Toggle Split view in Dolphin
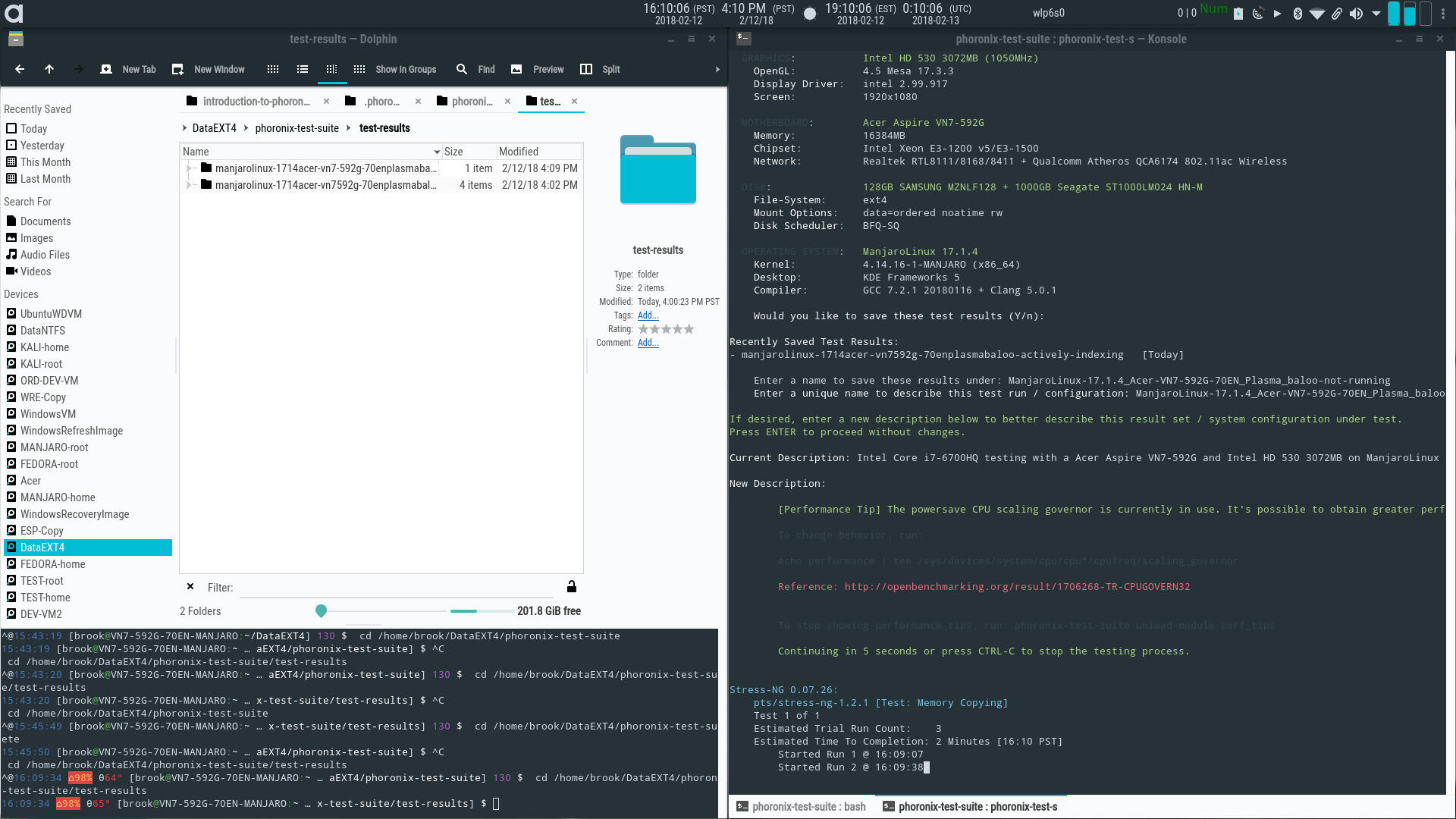Viewport: 1456px width, 819px height. coord(600,69)
